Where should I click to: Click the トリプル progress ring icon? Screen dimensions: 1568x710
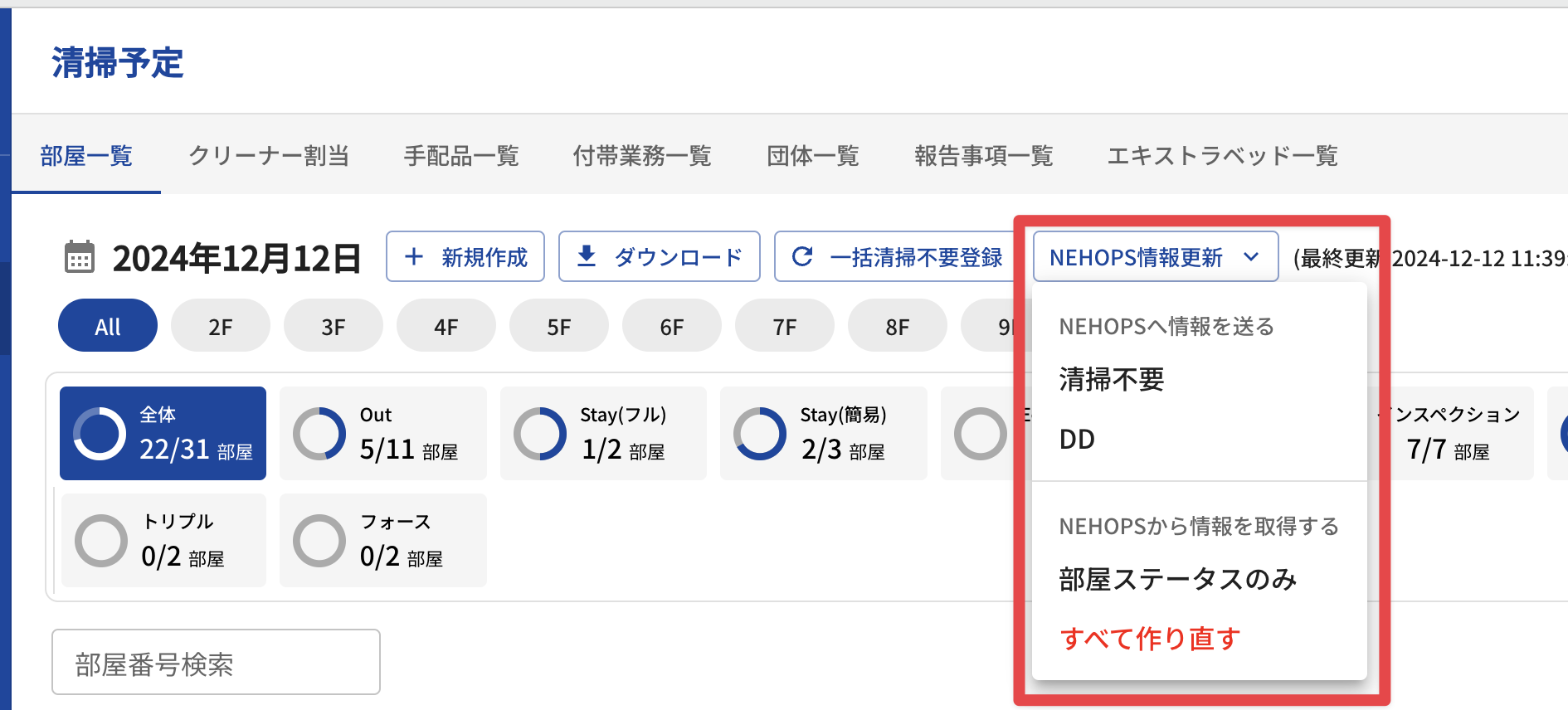tap(101, 541)
